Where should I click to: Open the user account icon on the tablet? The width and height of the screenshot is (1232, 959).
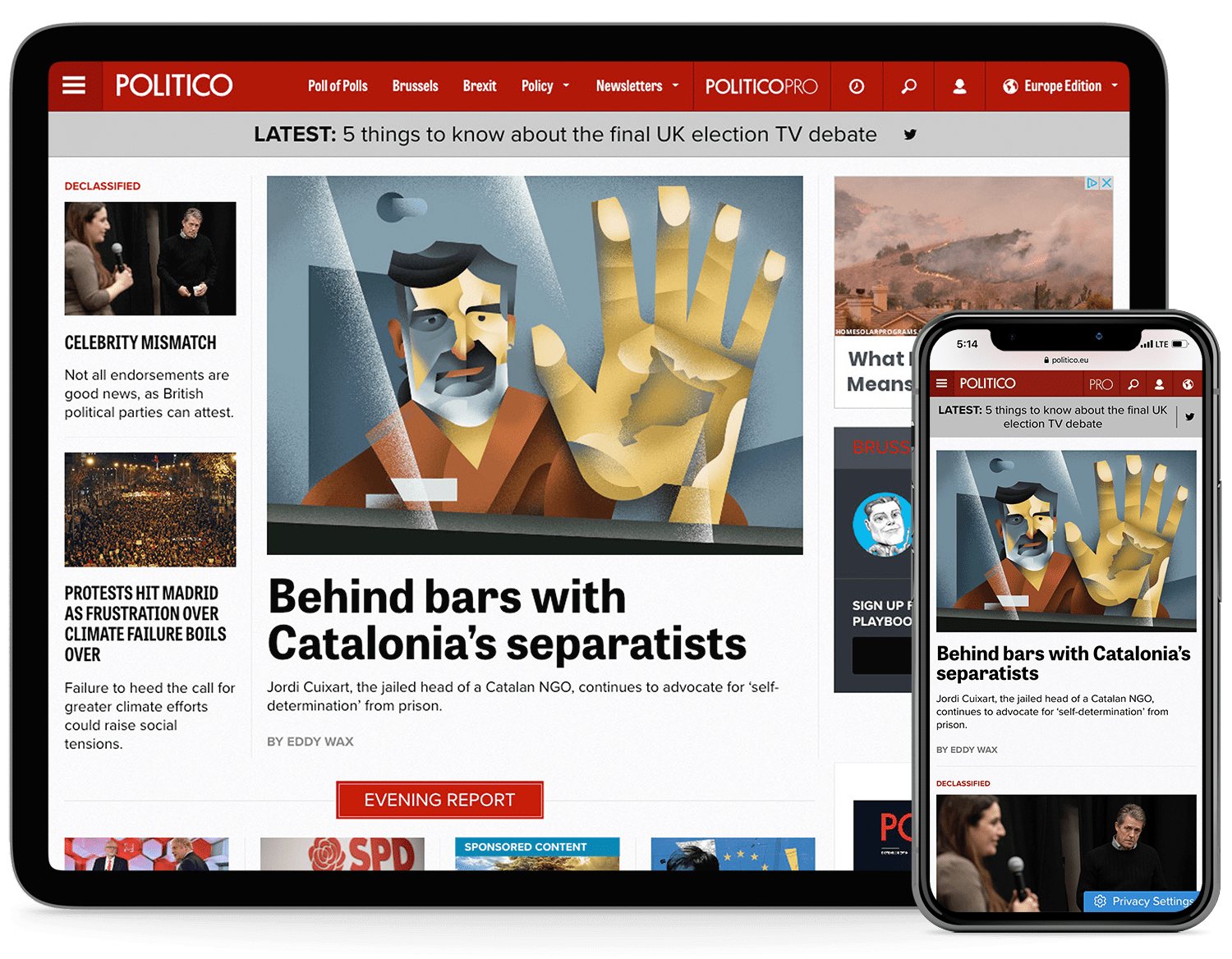(x=959, y=86)
